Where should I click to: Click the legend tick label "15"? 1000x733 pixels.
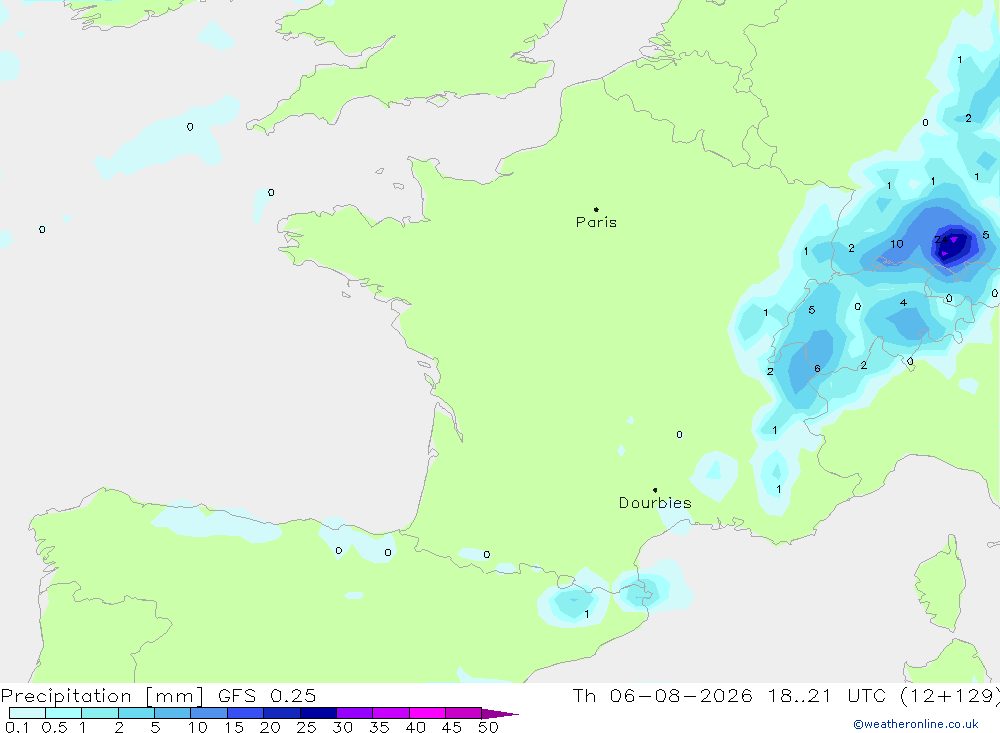point(233,727)
